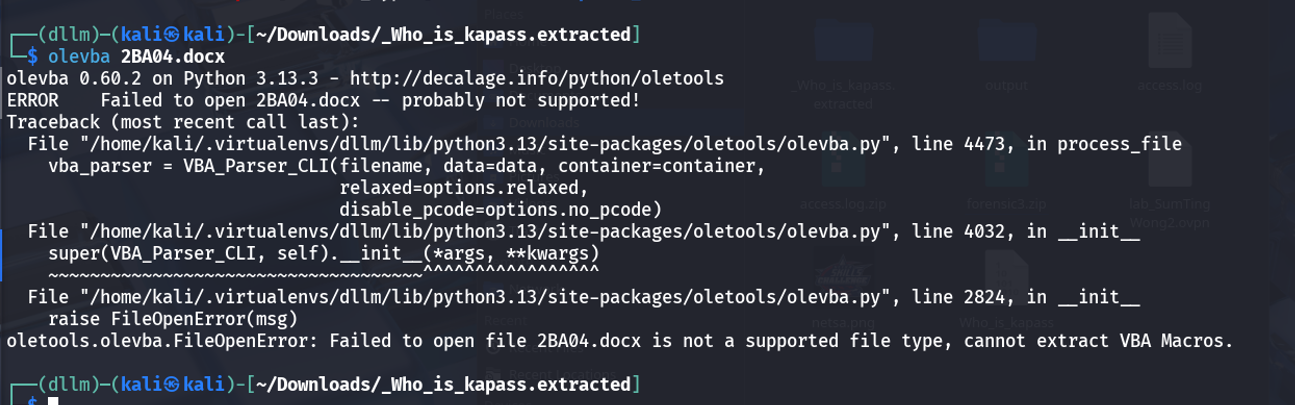Viewport: 1295px width, 405px height.
Task: Click the ERROR Failed to open line
Action: click(x=323, y=100)
